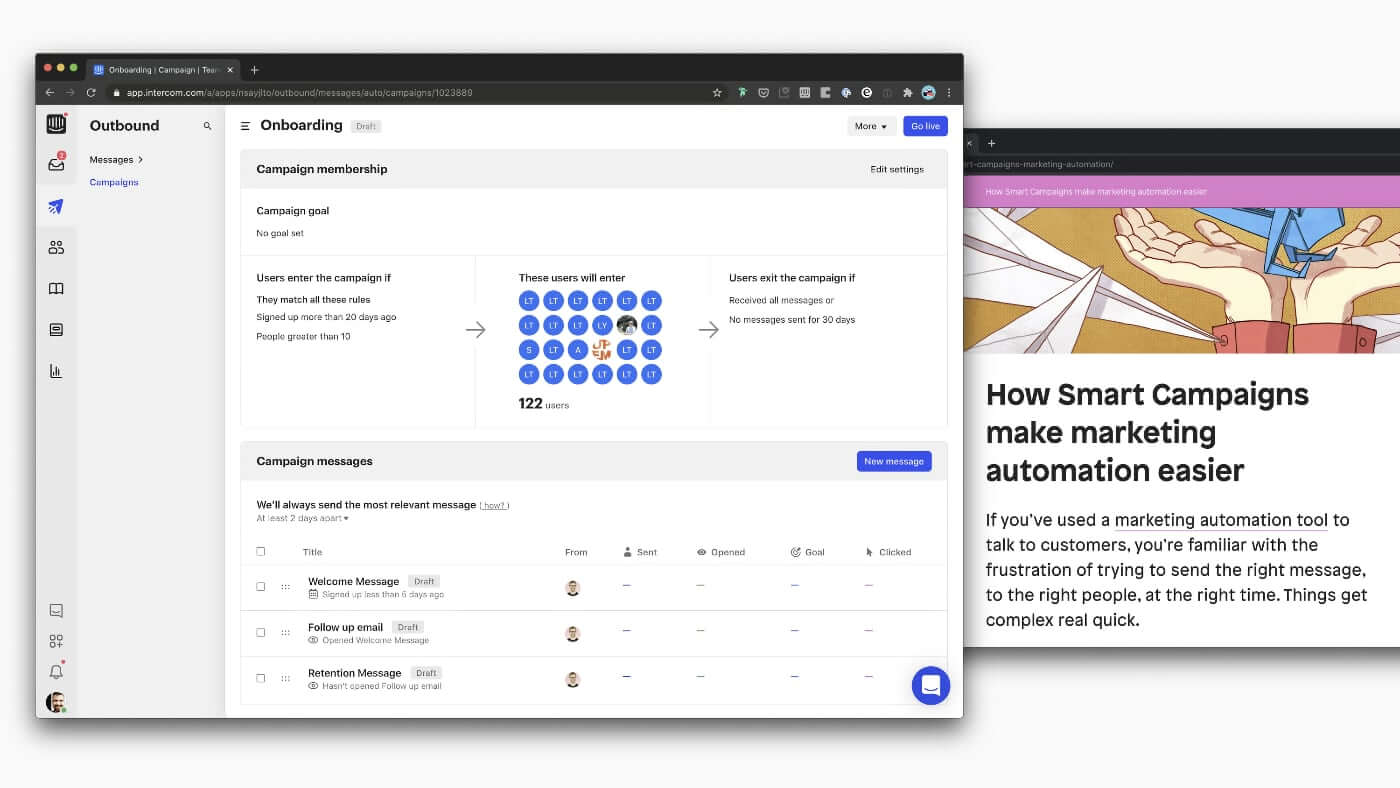This screenshot has height=788, width=1400.
Task: Click the browser address bar
Action: point(400,93)
